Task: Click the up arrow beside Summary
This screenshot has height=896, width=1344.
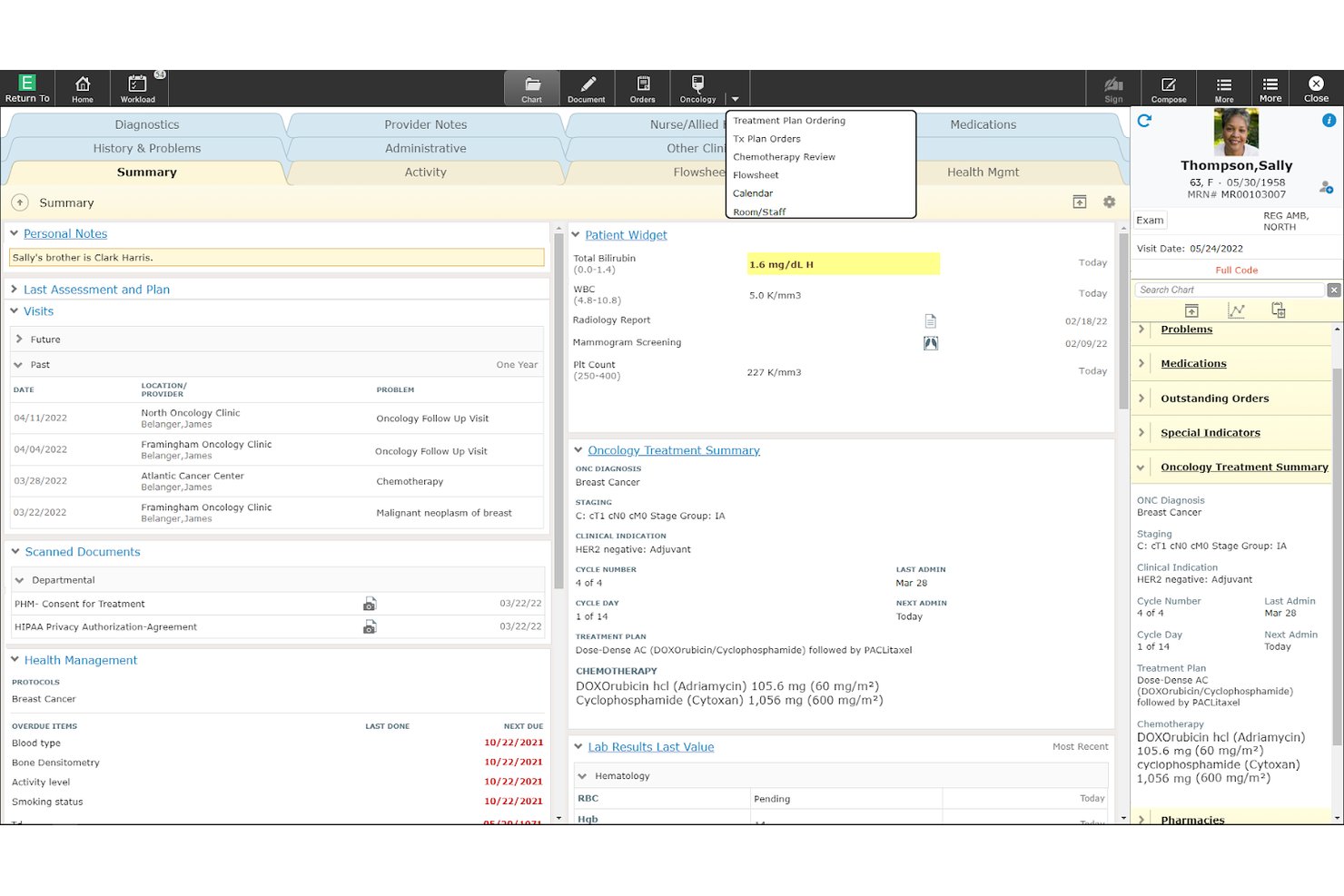Action: [20, 202]
